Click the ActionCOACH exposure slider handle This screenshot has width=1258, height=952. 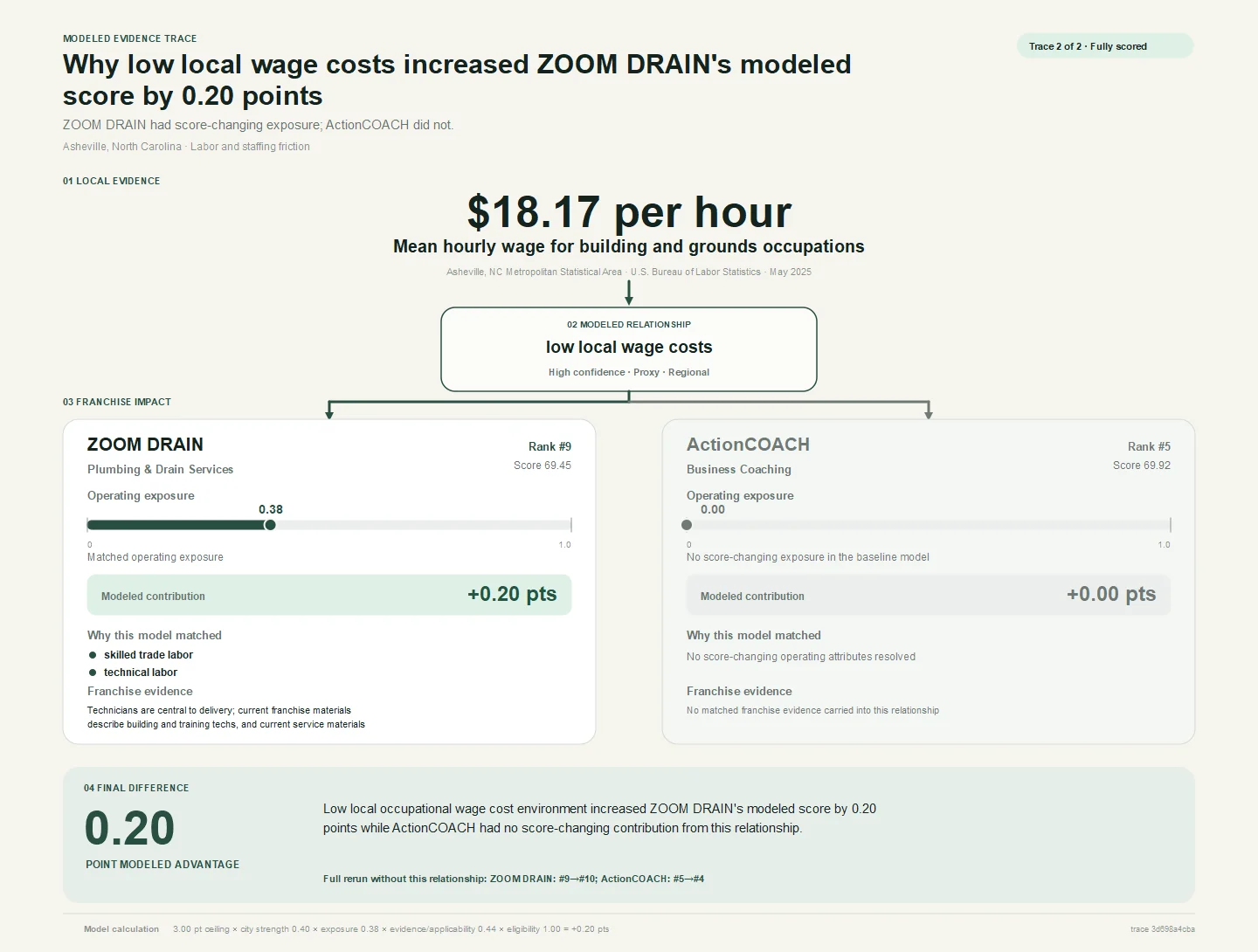click(687, 525)
